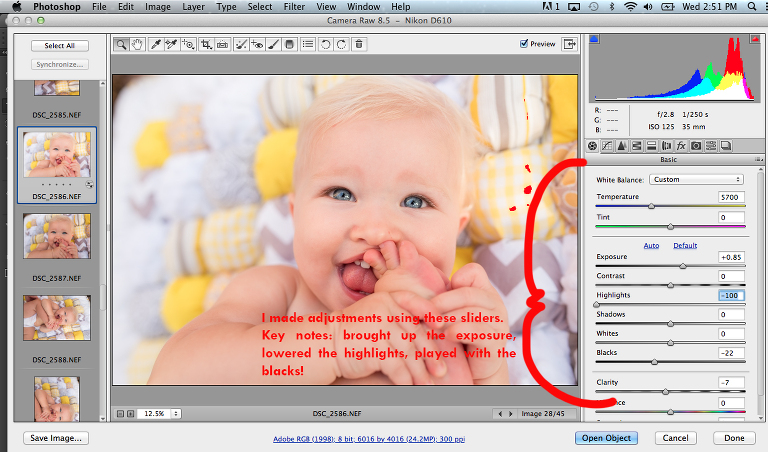Screen dimensions: 768x452
Task: Click the Save Image button
Action: pyautogui.click(x=56, y=438)
